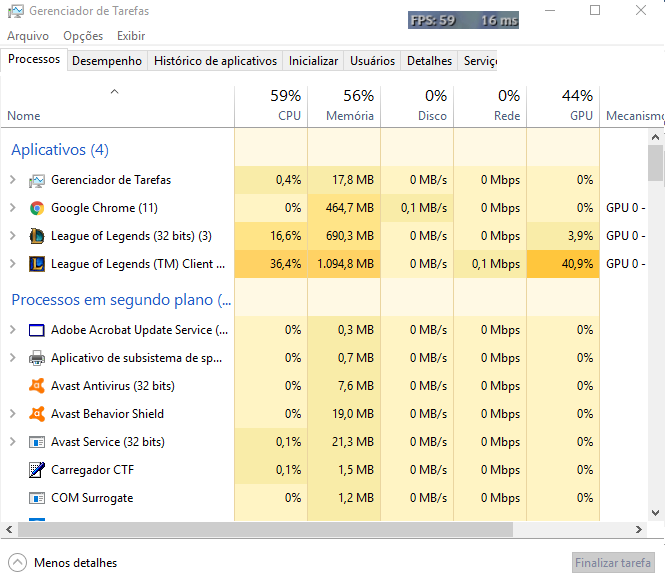Viewport: 665px width, 585px height.
Task: Switch to Histórico de aplicativos tab
Action: click(x=215, y=61)
